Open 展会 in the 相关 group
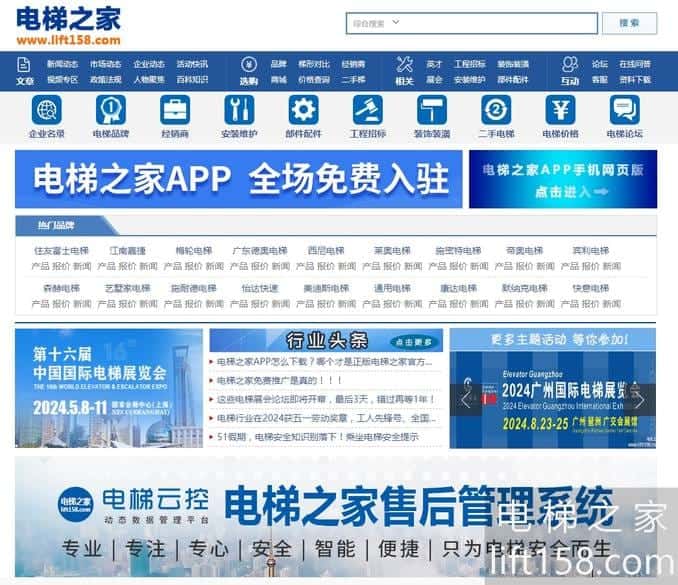 point(434,80)
